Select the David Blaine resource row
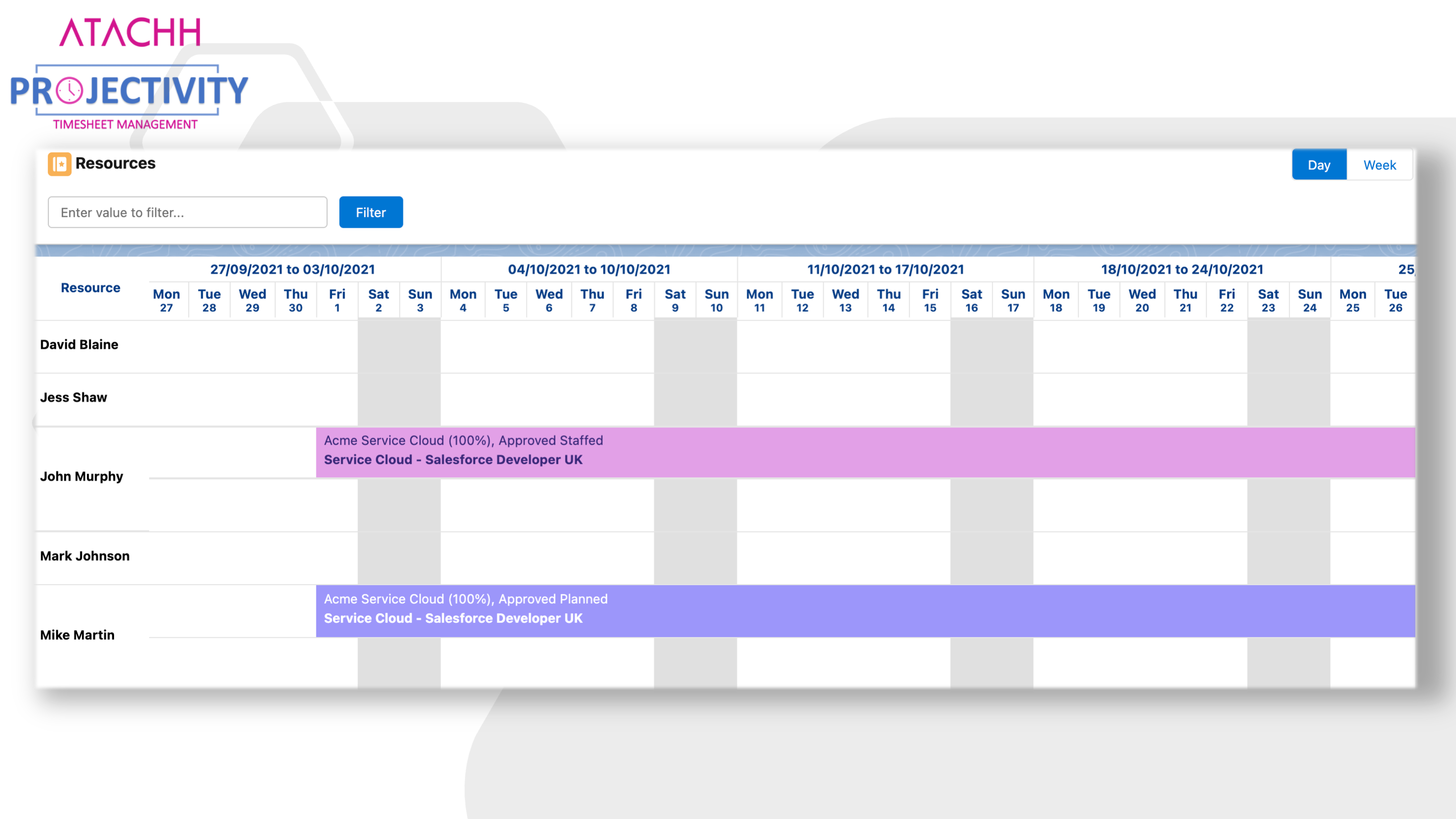 click(x=726, y=346)
